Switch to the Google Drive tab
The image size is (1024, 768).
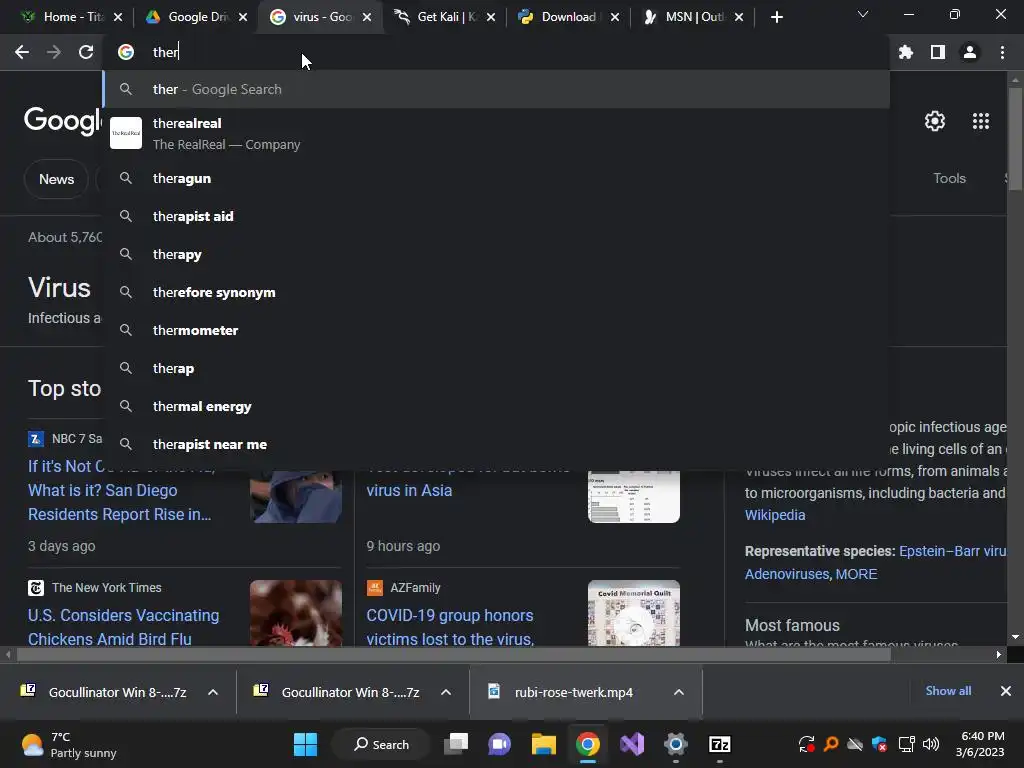(x=196, y=17)
